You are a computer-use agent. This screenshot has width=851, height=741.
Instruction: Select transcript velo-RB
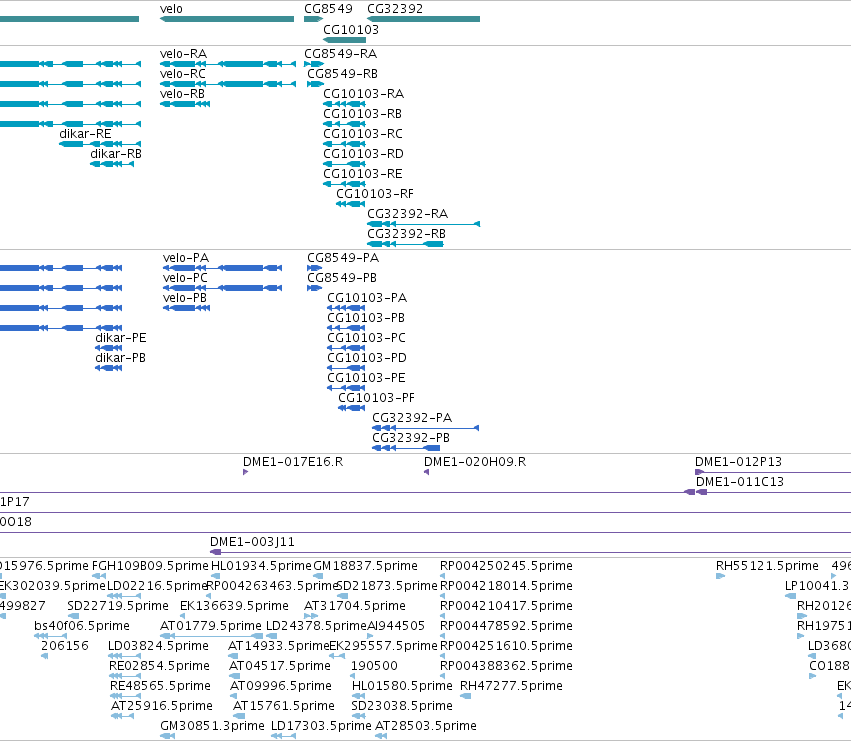[182, 94]
